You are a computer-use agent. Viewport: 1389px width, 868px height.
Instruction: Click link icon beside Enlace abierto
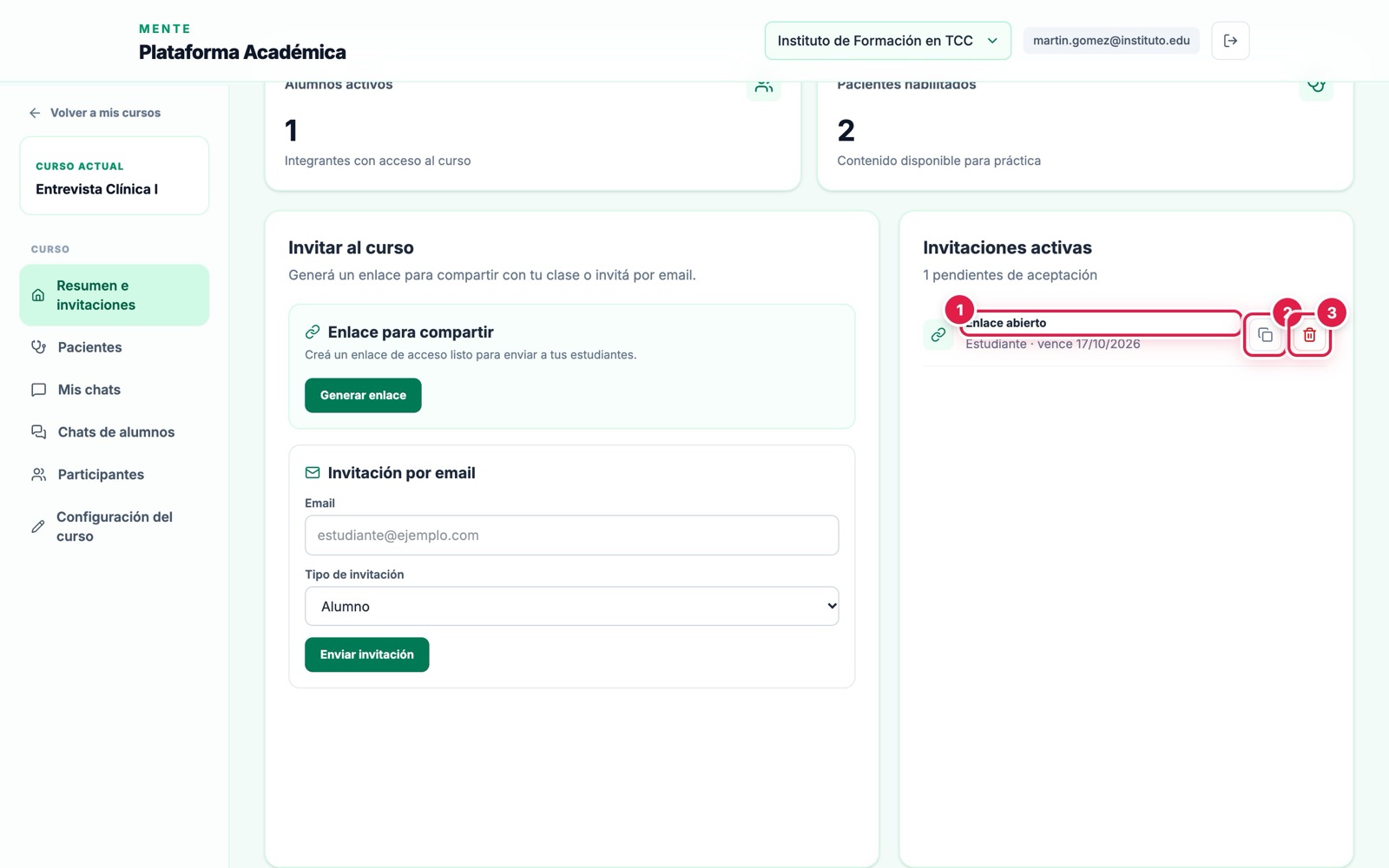click(938, 334)
